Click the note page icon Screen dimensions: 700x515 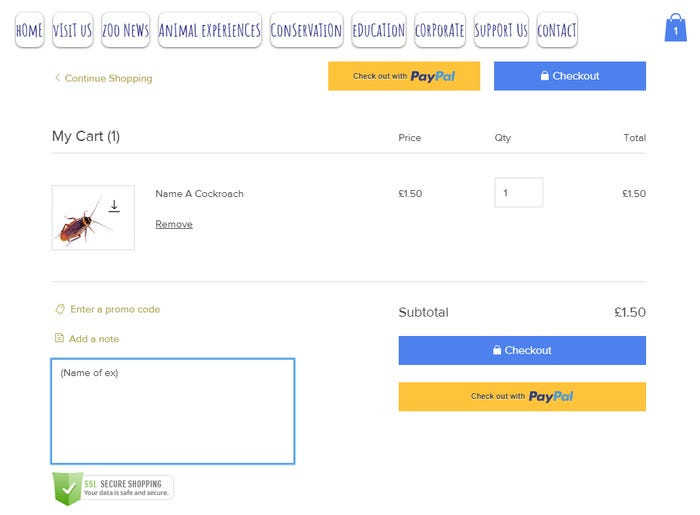click(59, 339)
